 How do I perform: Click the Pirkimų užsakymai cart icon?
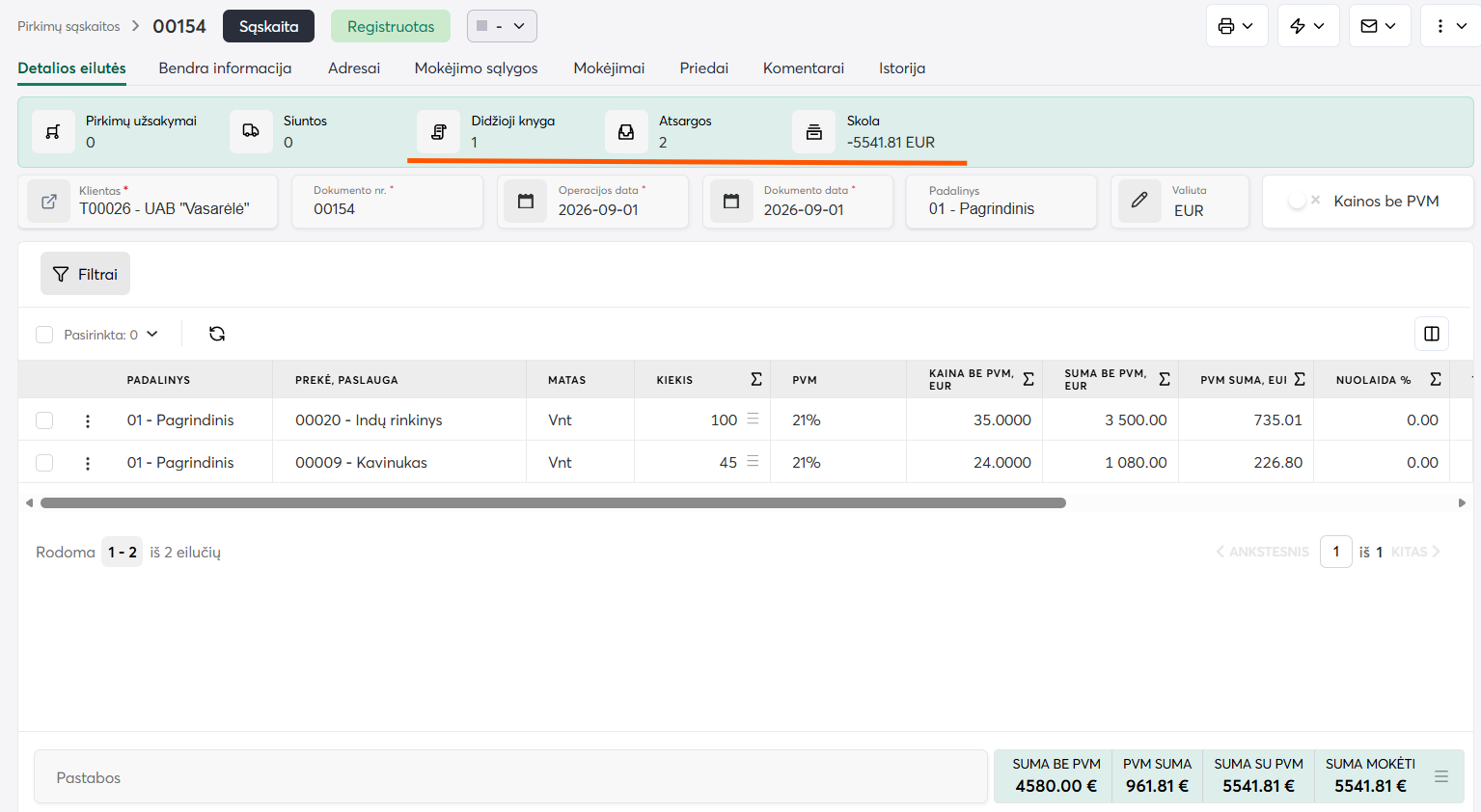coord(53,132)
